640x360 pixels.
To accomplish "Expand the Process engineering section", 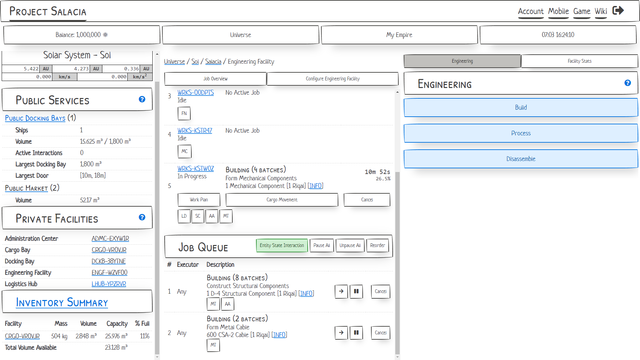I will tap(520, 133).
